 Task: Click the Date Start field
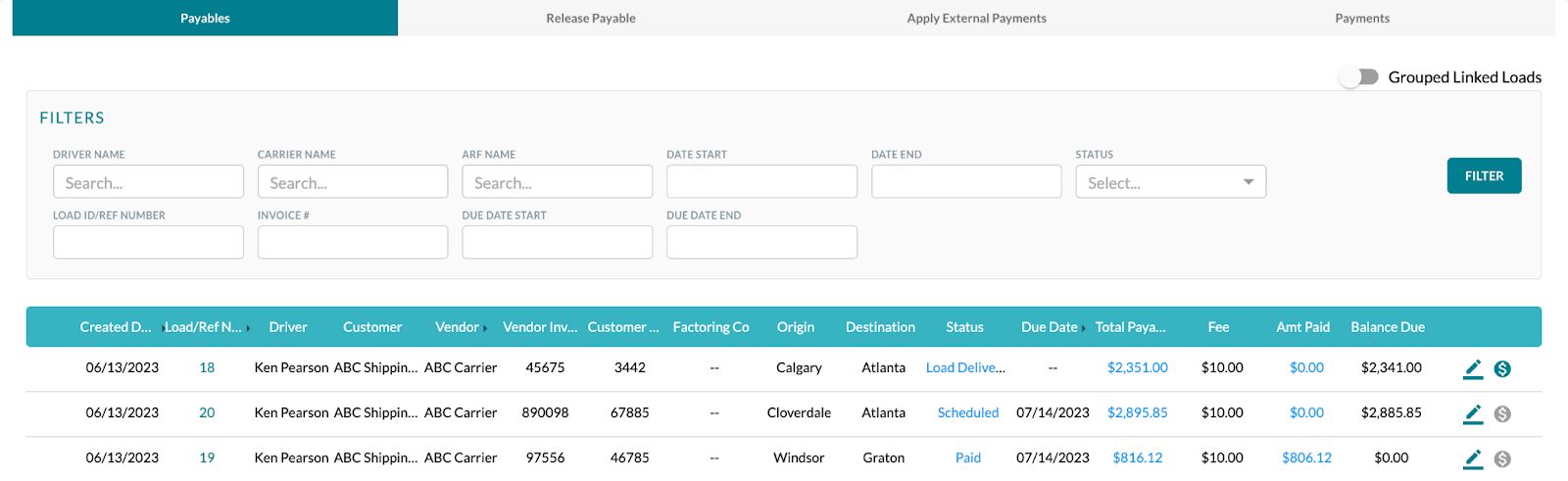pos(761,182)
